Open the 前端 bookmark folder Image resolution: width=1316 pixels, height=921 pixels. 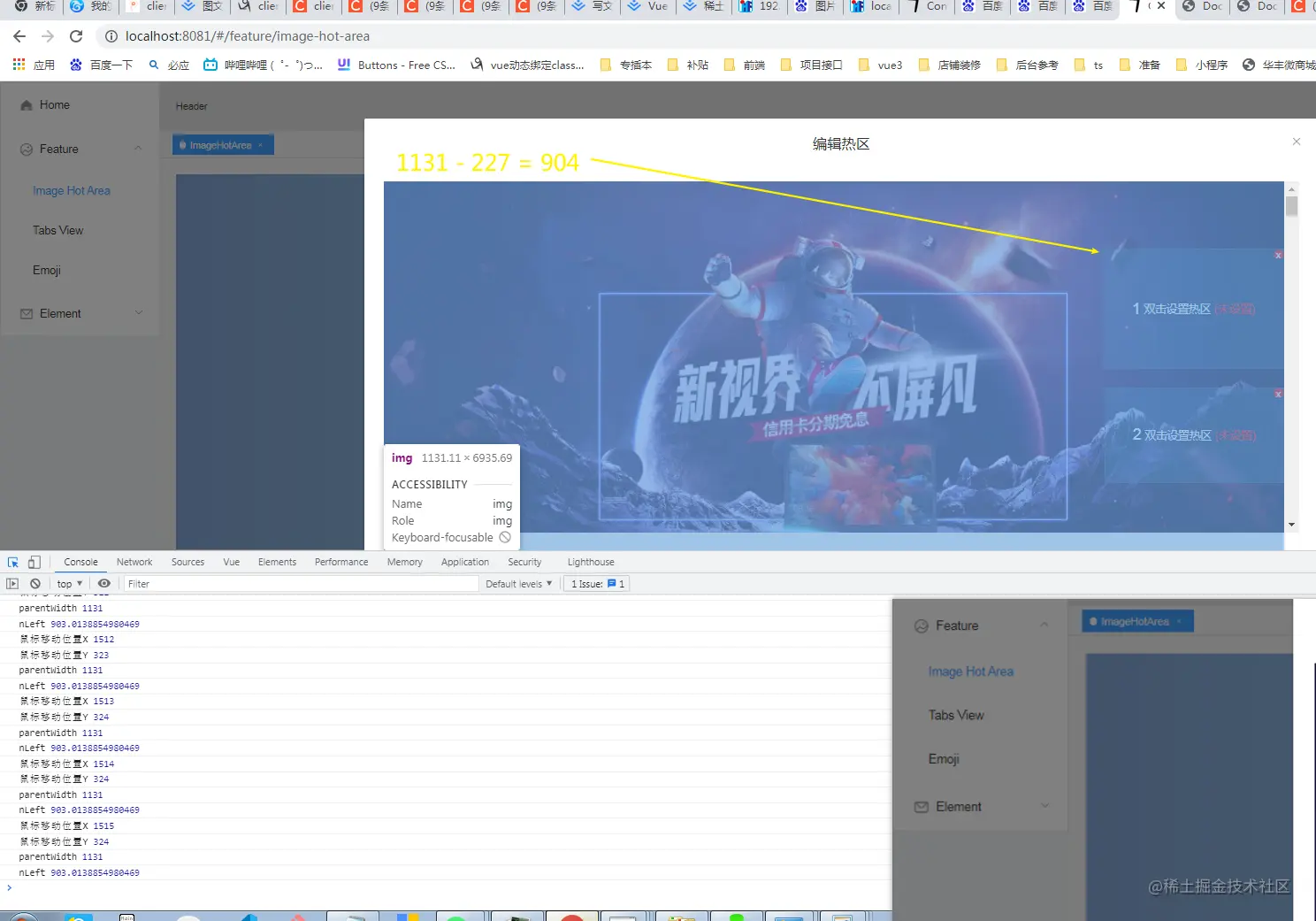point(745,65)
